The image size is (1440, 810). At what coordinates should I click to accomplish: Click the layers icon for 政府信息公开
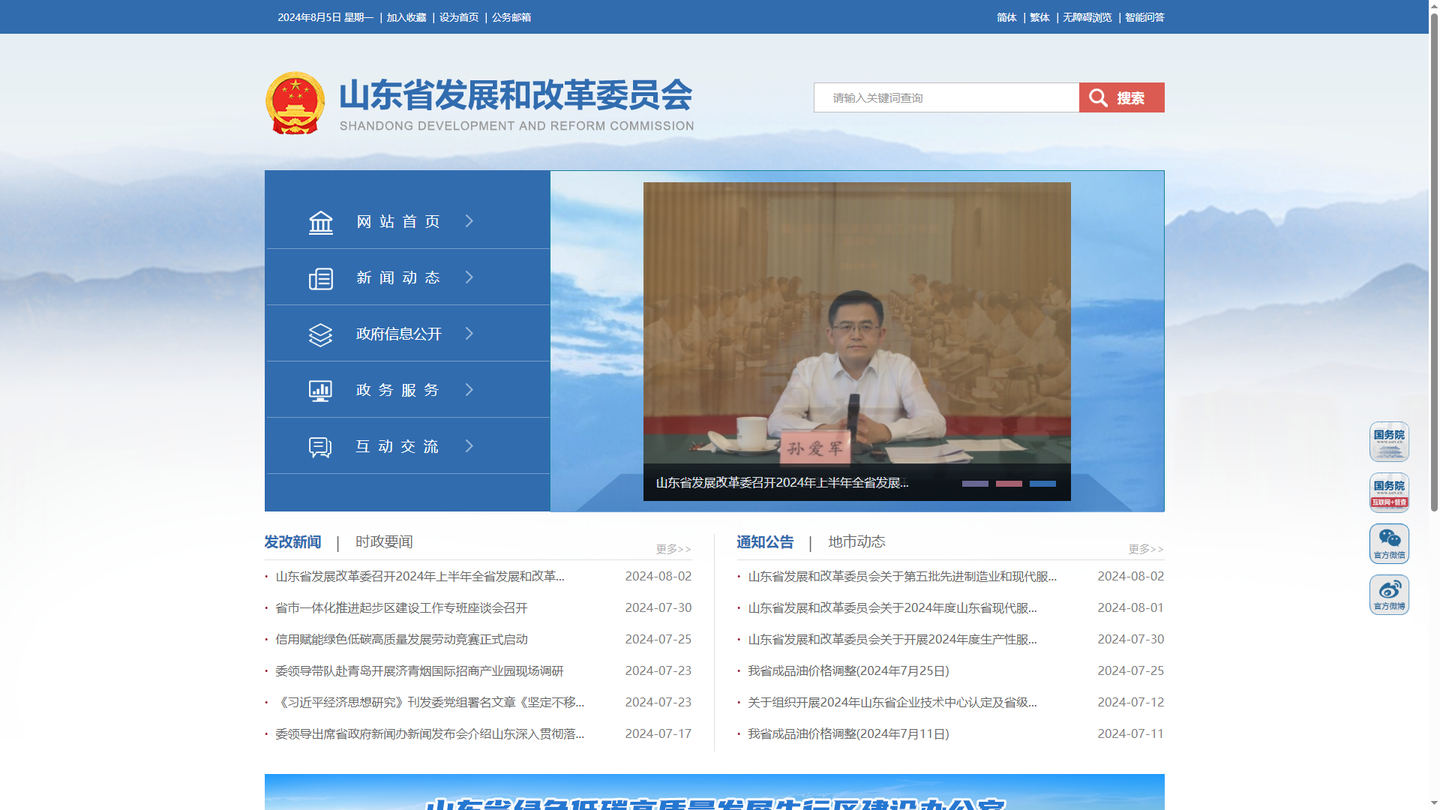pos(320,334)
